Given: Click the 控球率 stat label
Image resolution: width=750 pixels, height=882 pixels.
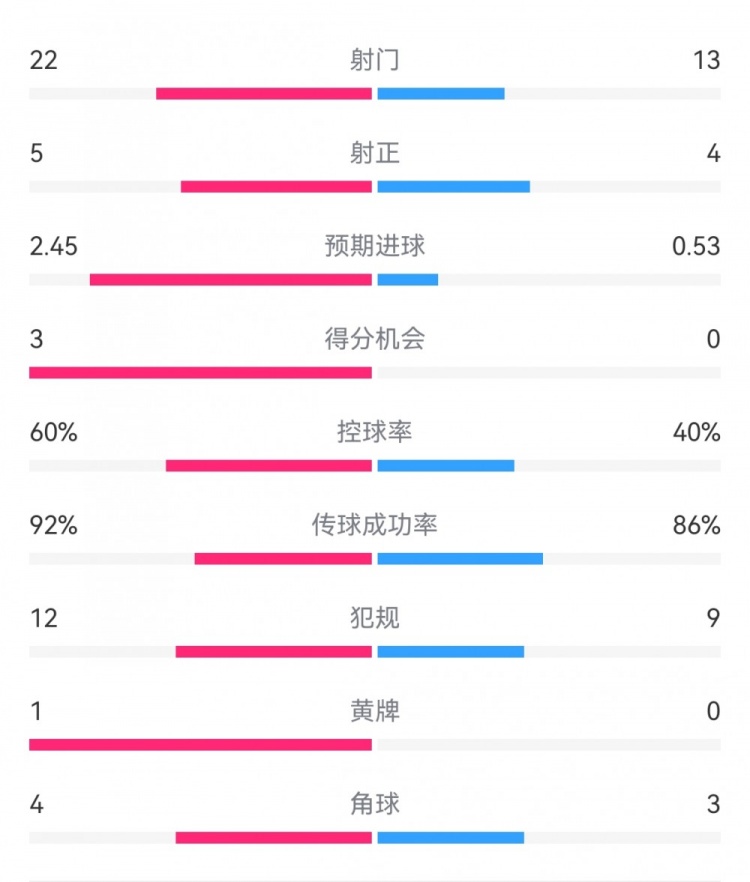Looking at the screenshot, I should coord(375,432).
